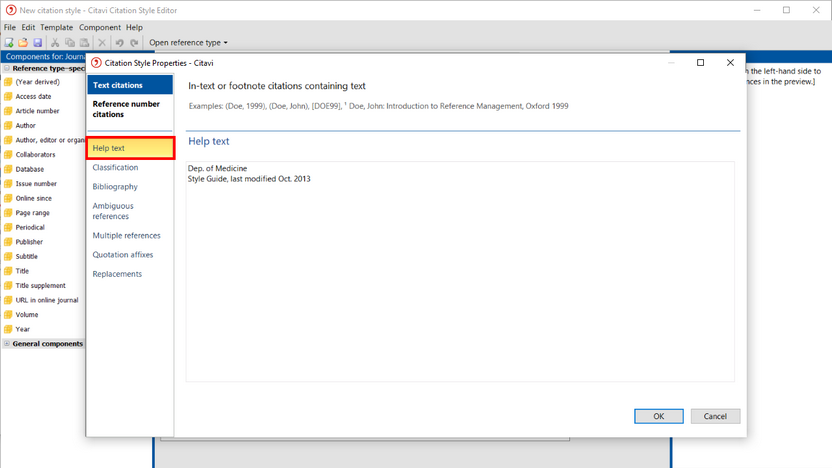Click the icon next to Subtitle
The image size is (832, 468).
pyautogui.click(x=8, y=256)
